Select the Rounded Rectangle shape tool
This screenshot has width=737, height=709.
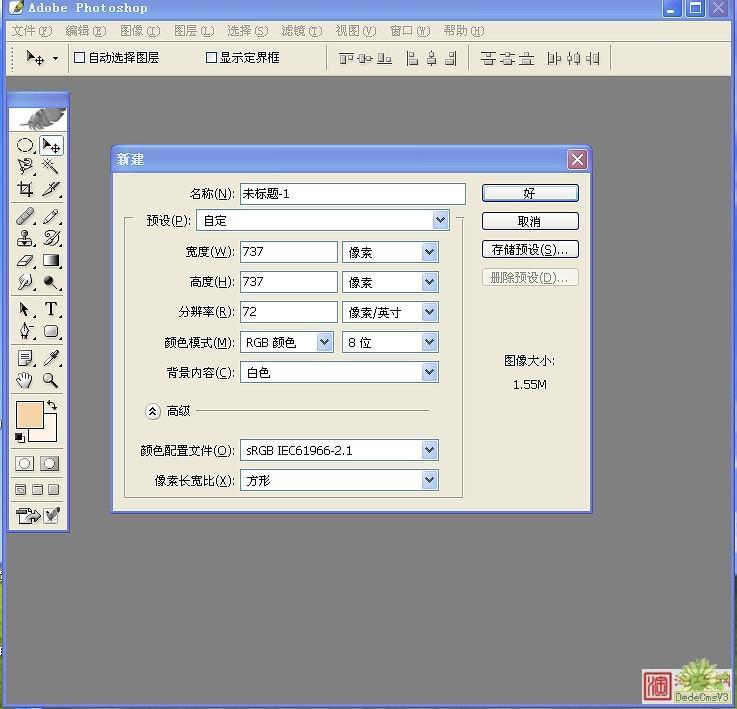point(51,331)
